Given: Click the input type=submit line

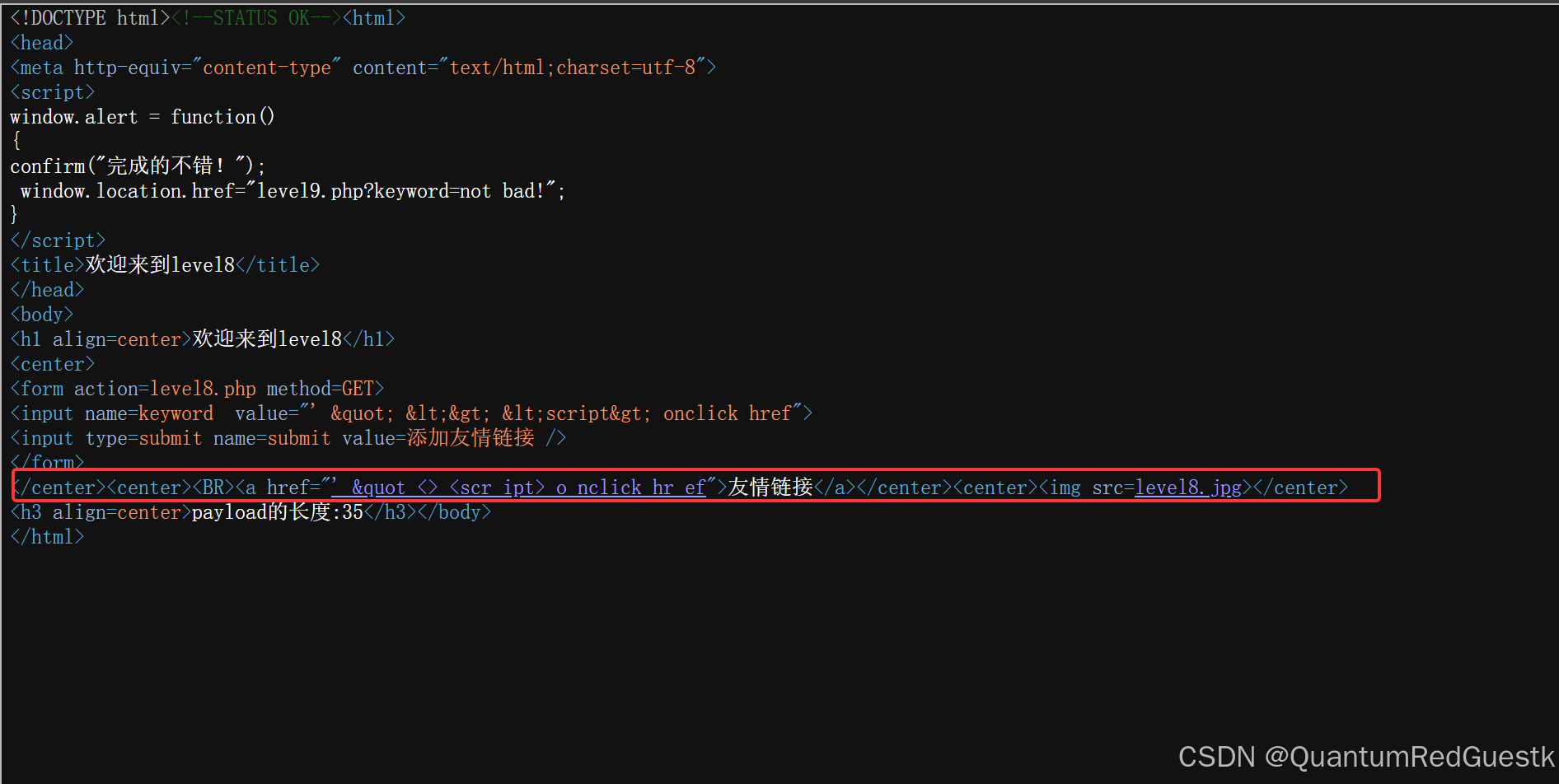Looking at the screenshot, I should click(x=288, y=438).
